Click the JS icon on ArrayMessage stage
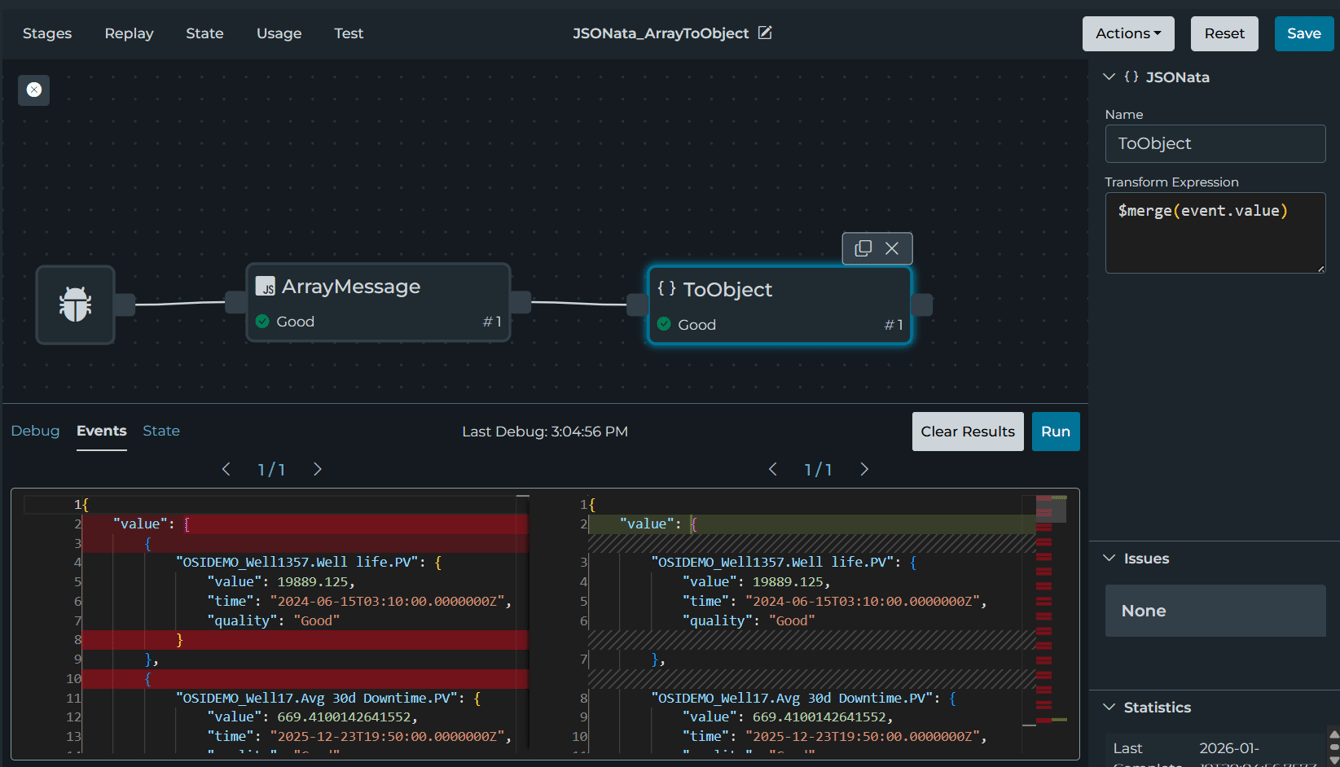Image resolution: width=1340 pixels, height=767 pixels. coord(265,287)
